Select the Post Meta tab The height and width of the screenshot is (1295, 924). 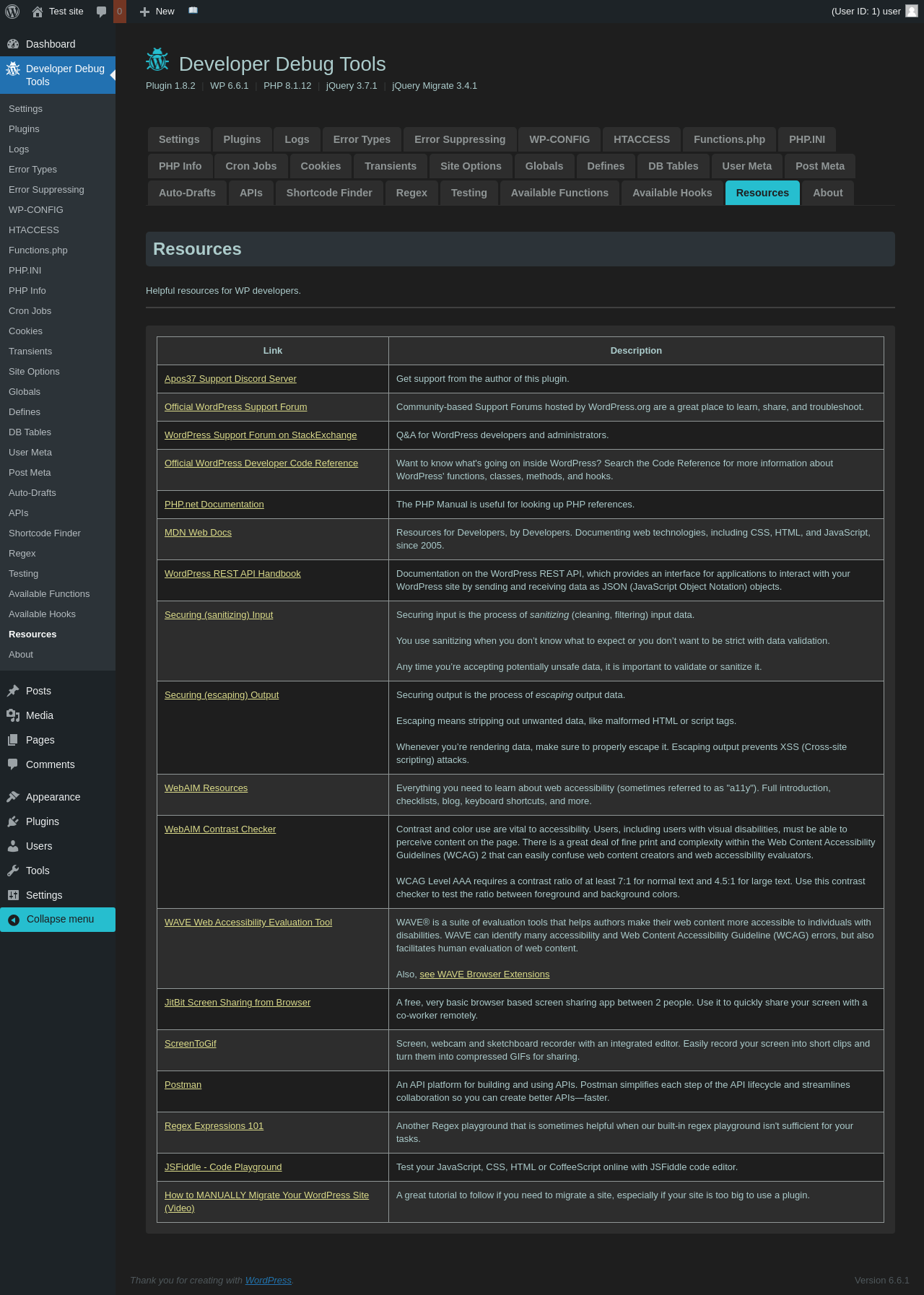pyautogui.click(x=820, y=166)
